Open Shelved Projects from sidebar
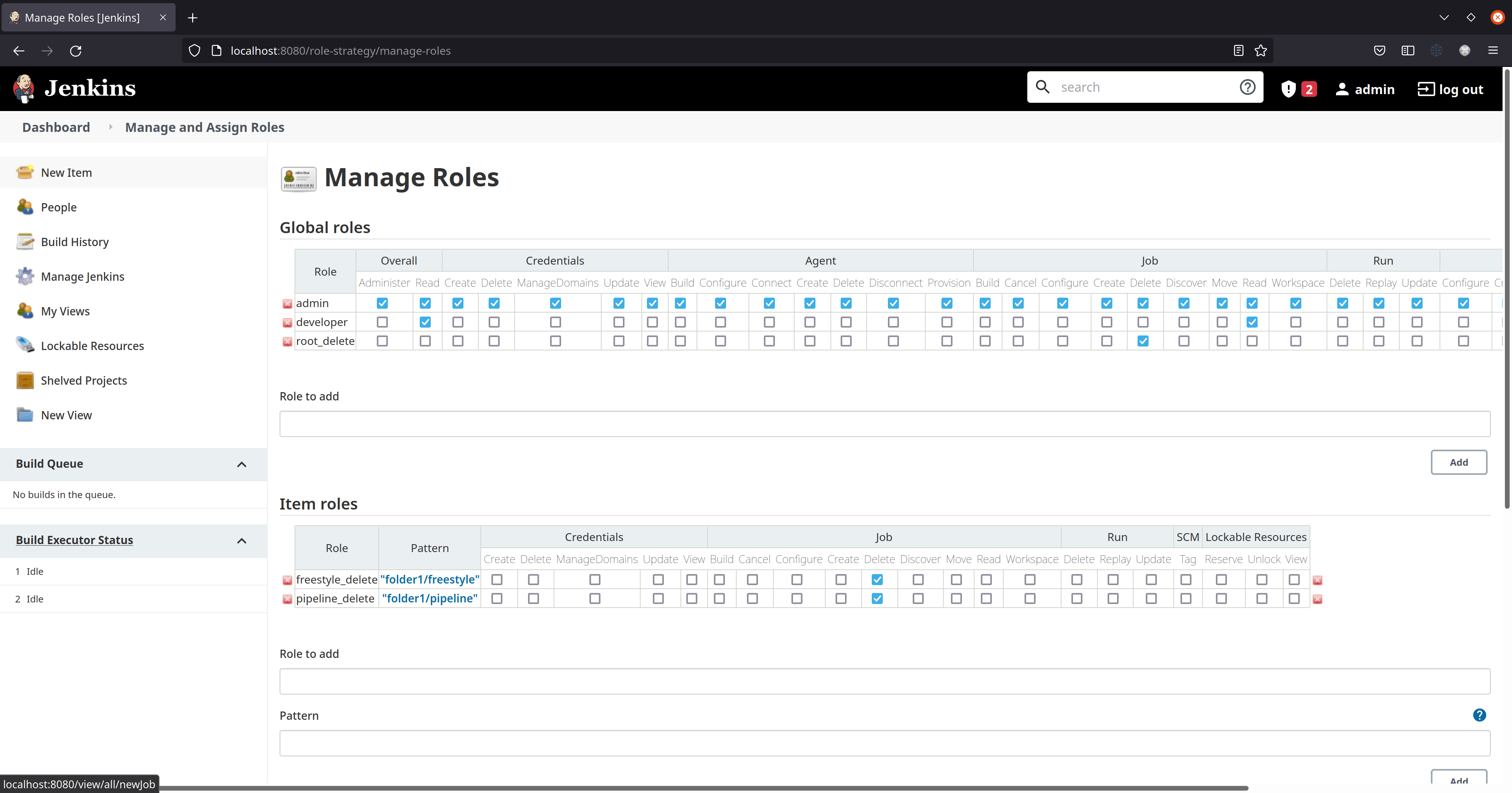Image resolution: width=1512 pixels, height=793 pixels. (25, 380)
